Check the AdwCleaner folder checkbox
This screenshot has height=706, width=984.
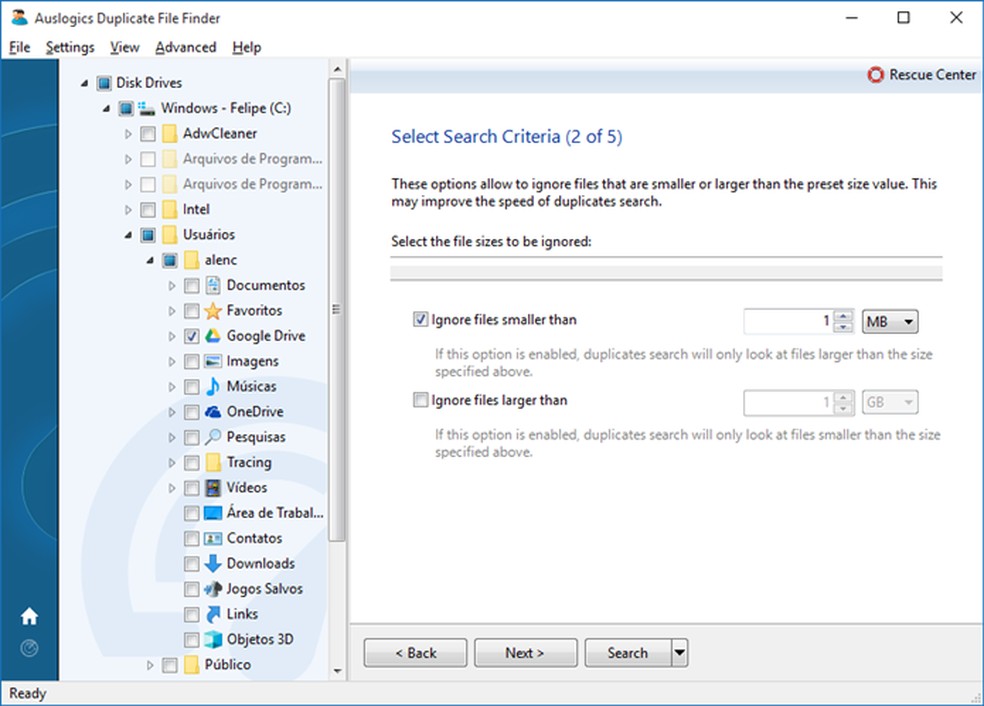[x=148, y=134]
